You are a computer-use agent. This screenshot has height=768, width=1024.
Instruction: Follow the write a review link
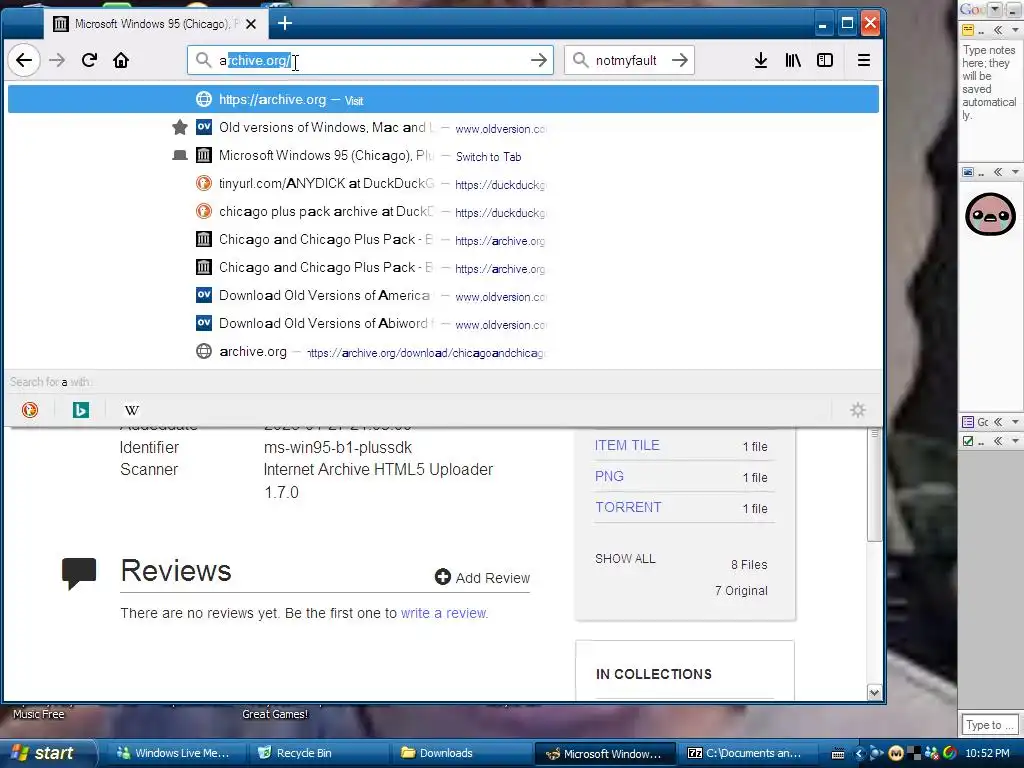click(444, 613)
